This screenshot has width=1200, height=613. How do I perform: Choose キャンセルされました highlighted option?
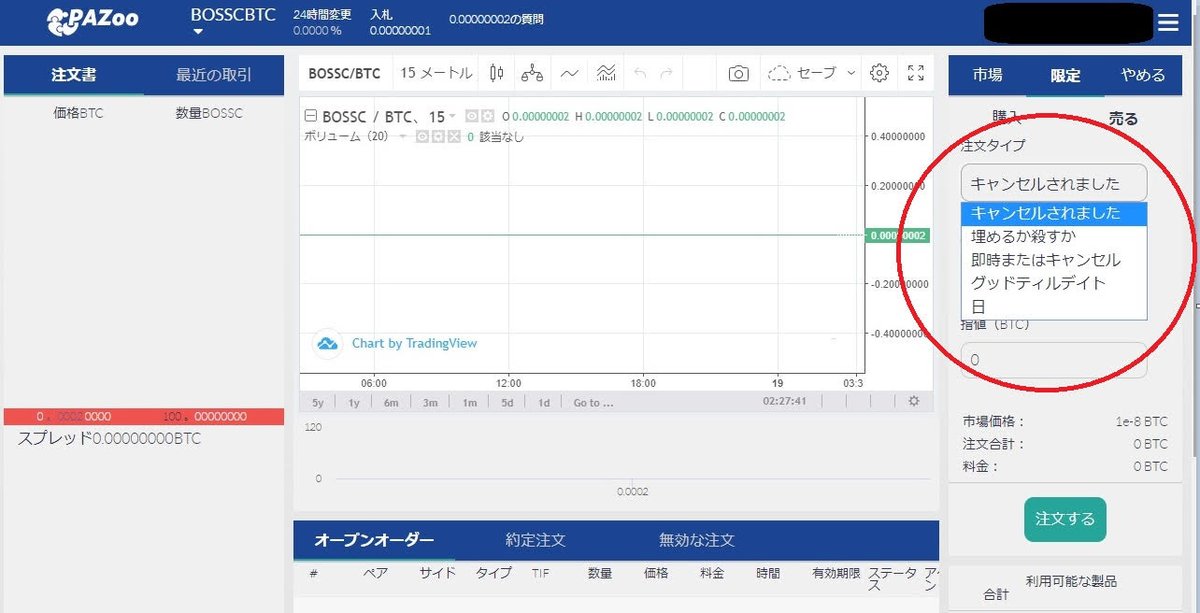coord(1054,213)
